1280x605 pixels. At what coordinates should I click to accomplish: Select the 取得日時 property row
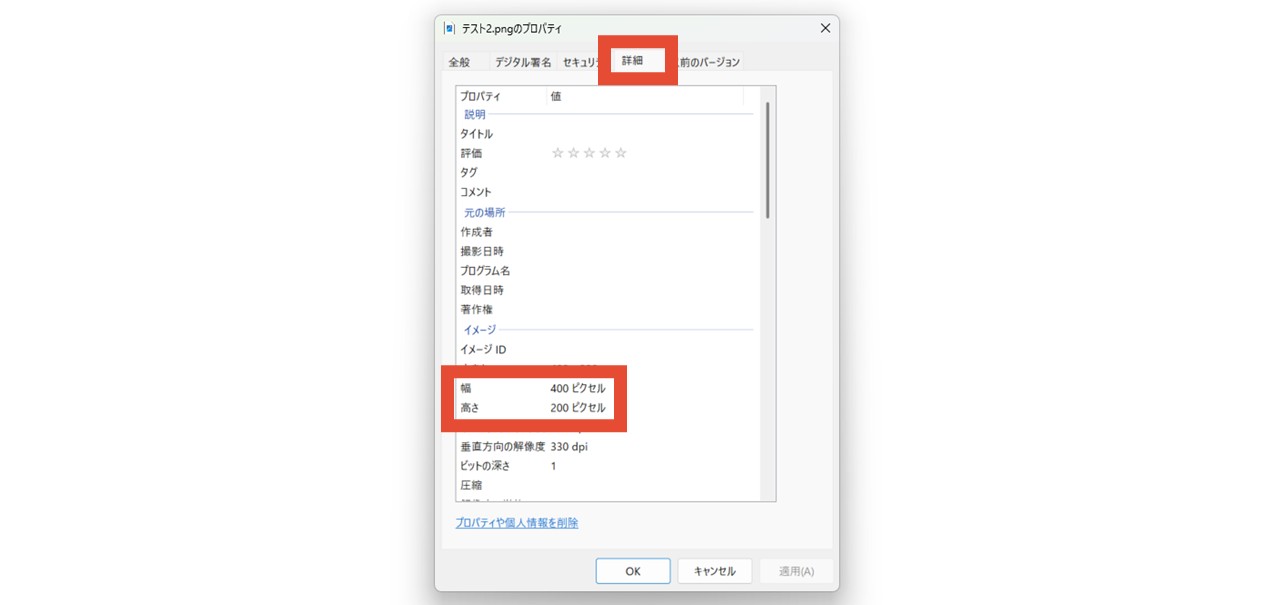tap(607, 290)
